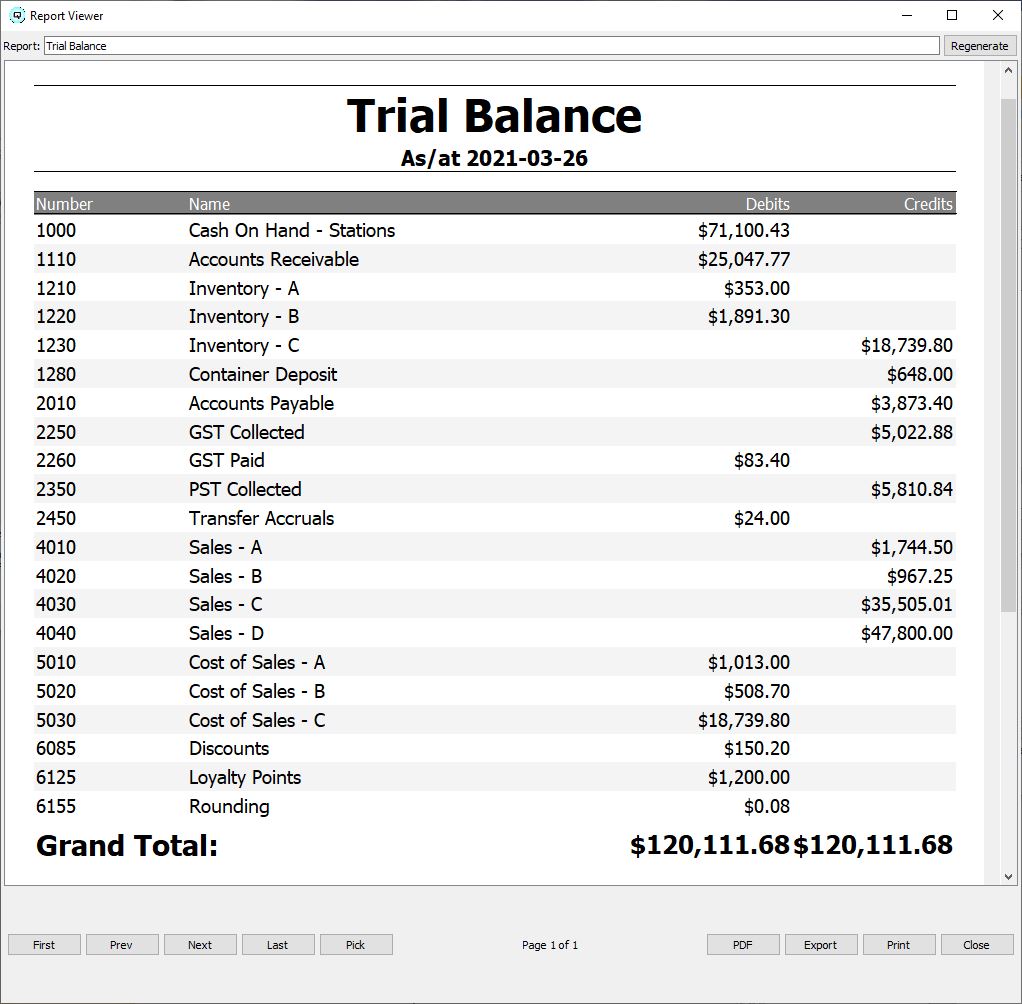
Task: Click the $5,022.88 credit amount
Action: [x=912, y=432]
